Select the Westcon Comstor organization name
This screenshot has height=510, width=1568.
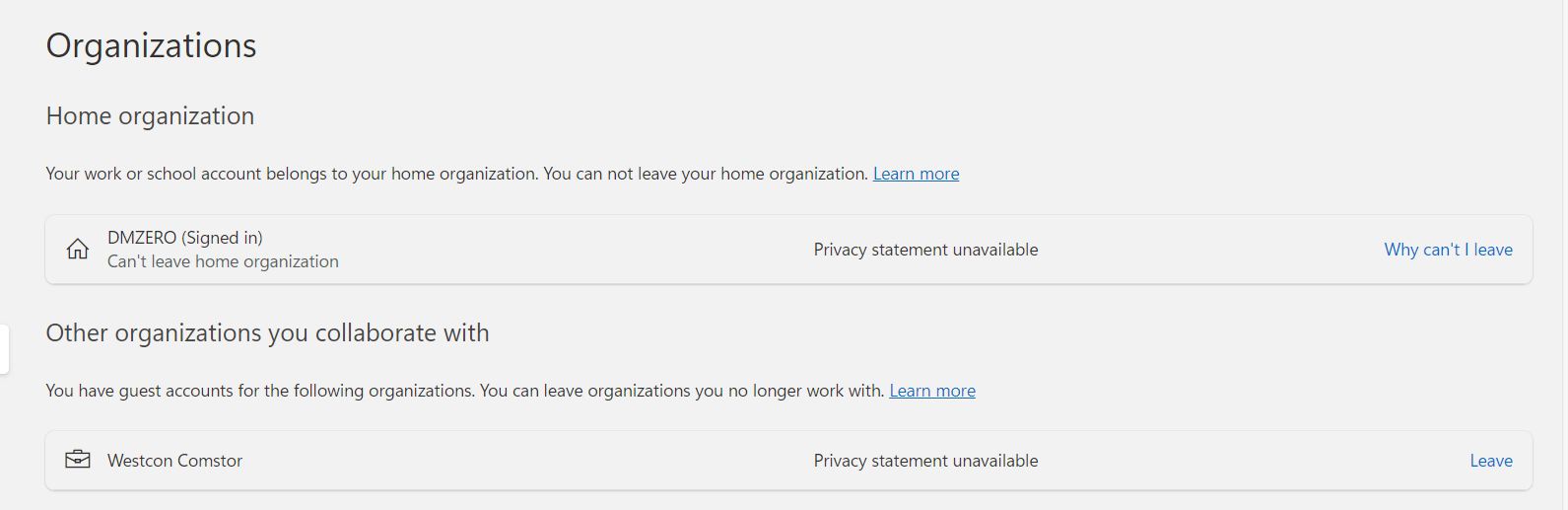coord(174,461)
